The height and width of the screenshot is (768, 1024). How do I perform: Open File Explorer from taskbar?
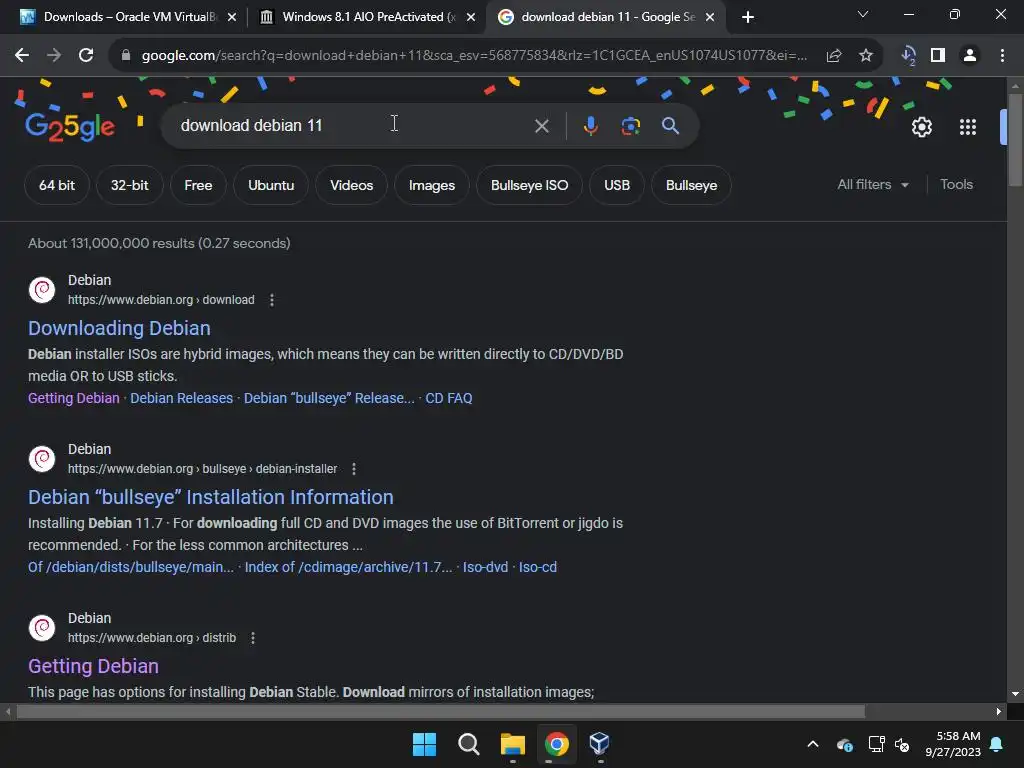[x=513, y=744]
